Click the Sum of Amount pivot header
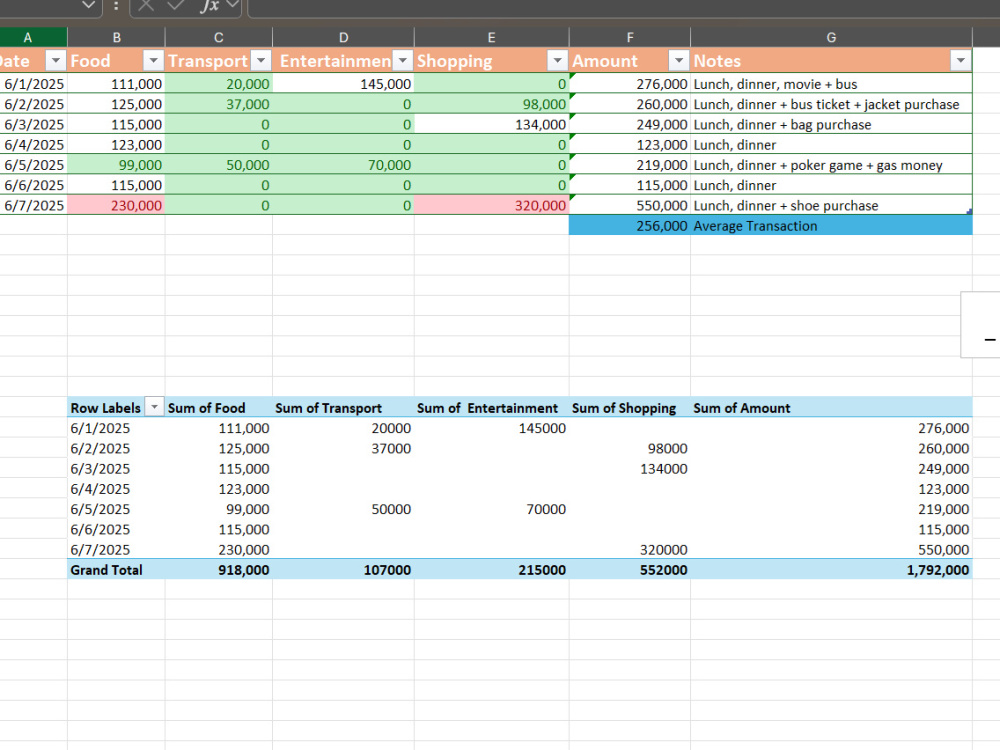Image resolution: width=1000 pixels, height=750 pixels. 831,408
